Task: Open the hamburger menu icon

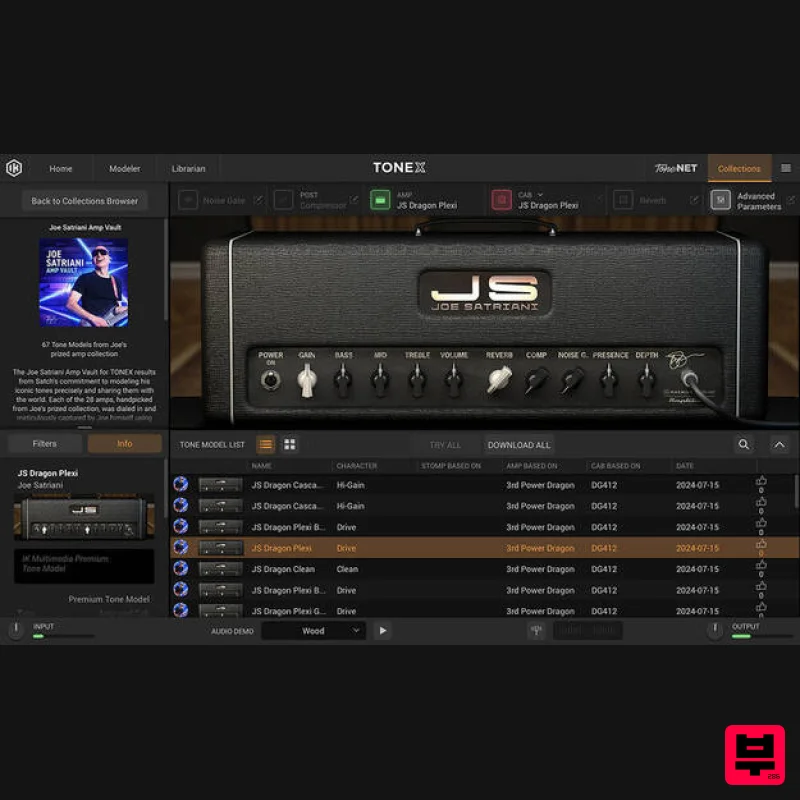Action: (x=786, y=168)
